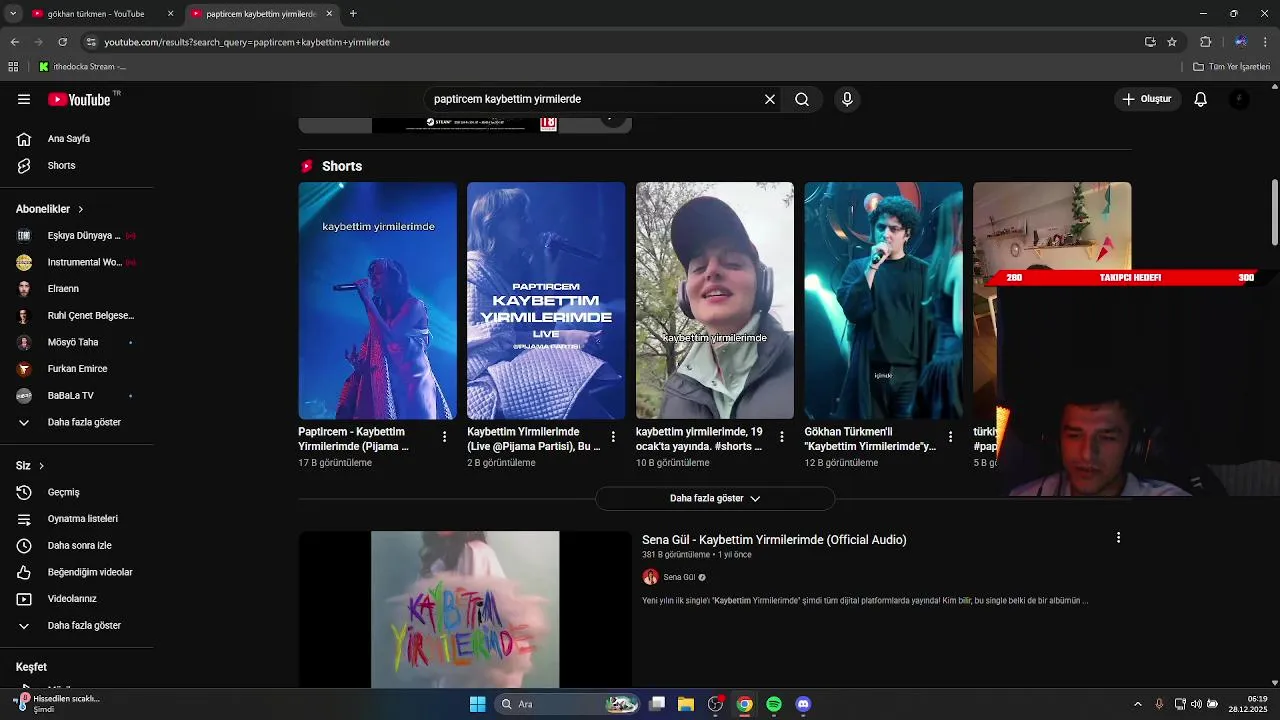Viewport: 1280px width, 720px height.
Task: Go back in browser history
Action: [x=15, y=42]
